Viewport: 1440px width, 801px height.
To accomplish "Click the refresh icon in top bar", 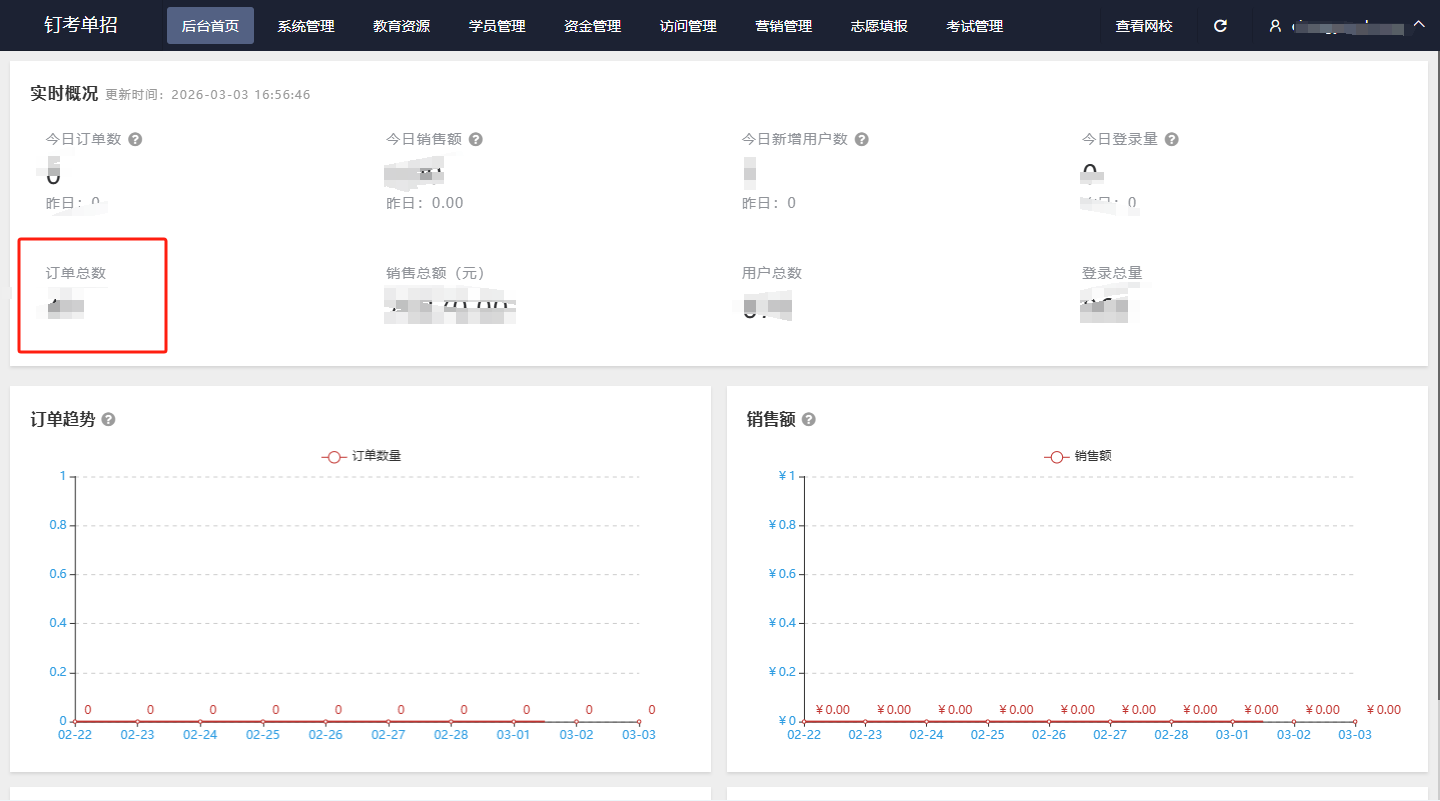I will click(1220, 26).
